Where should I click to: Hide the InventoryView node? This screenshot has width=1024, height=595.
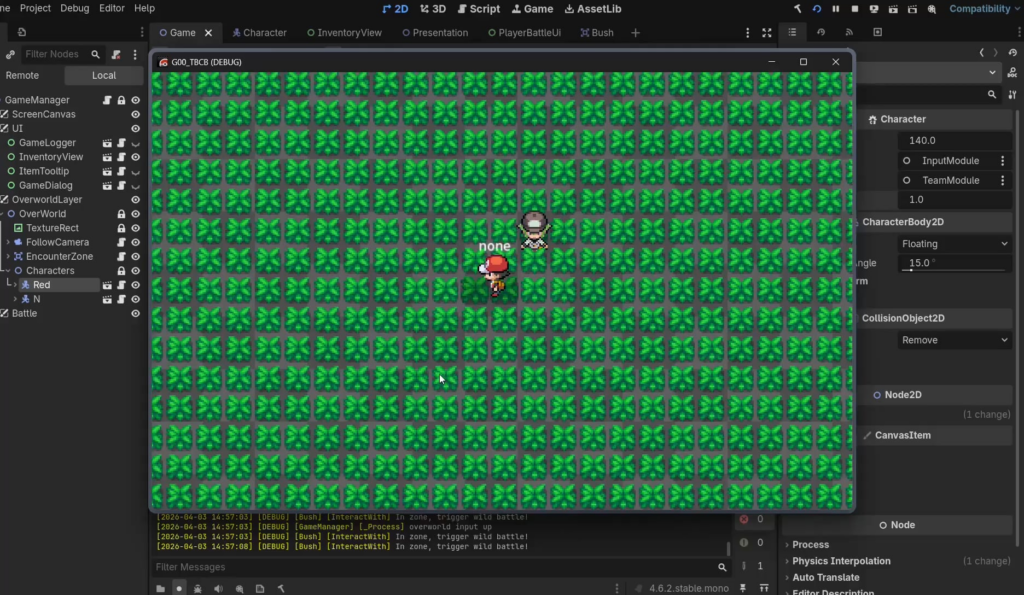click(135, 157)
